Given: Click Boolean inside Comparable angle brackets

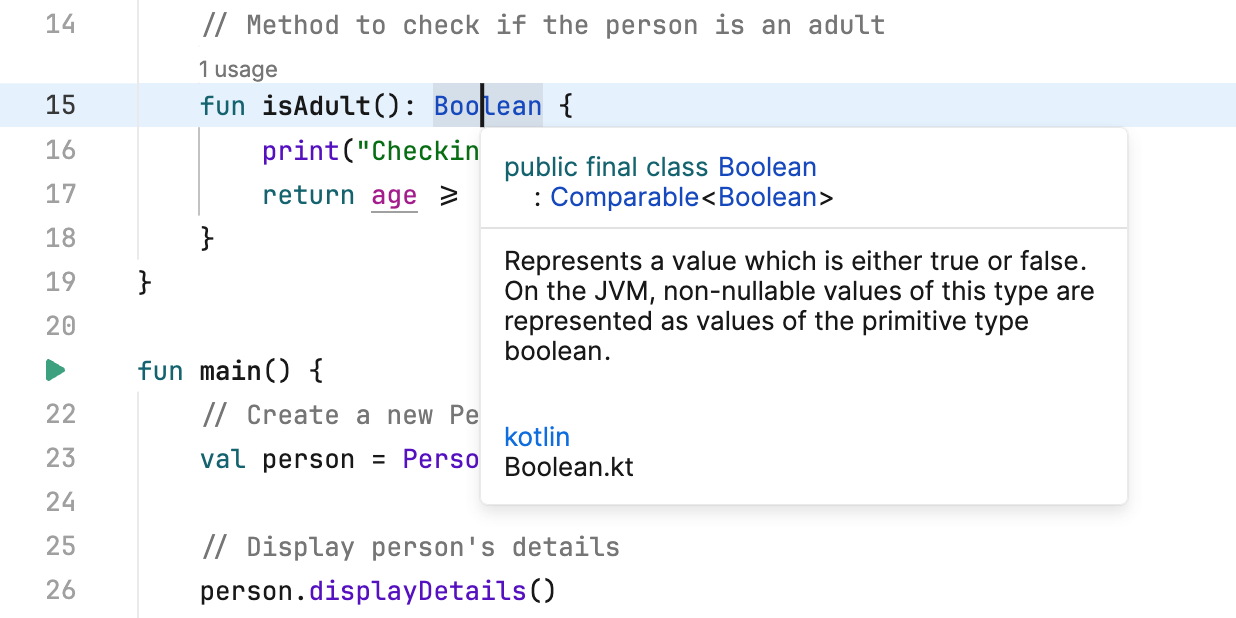Looking at the screenshot, I should 767,197.
